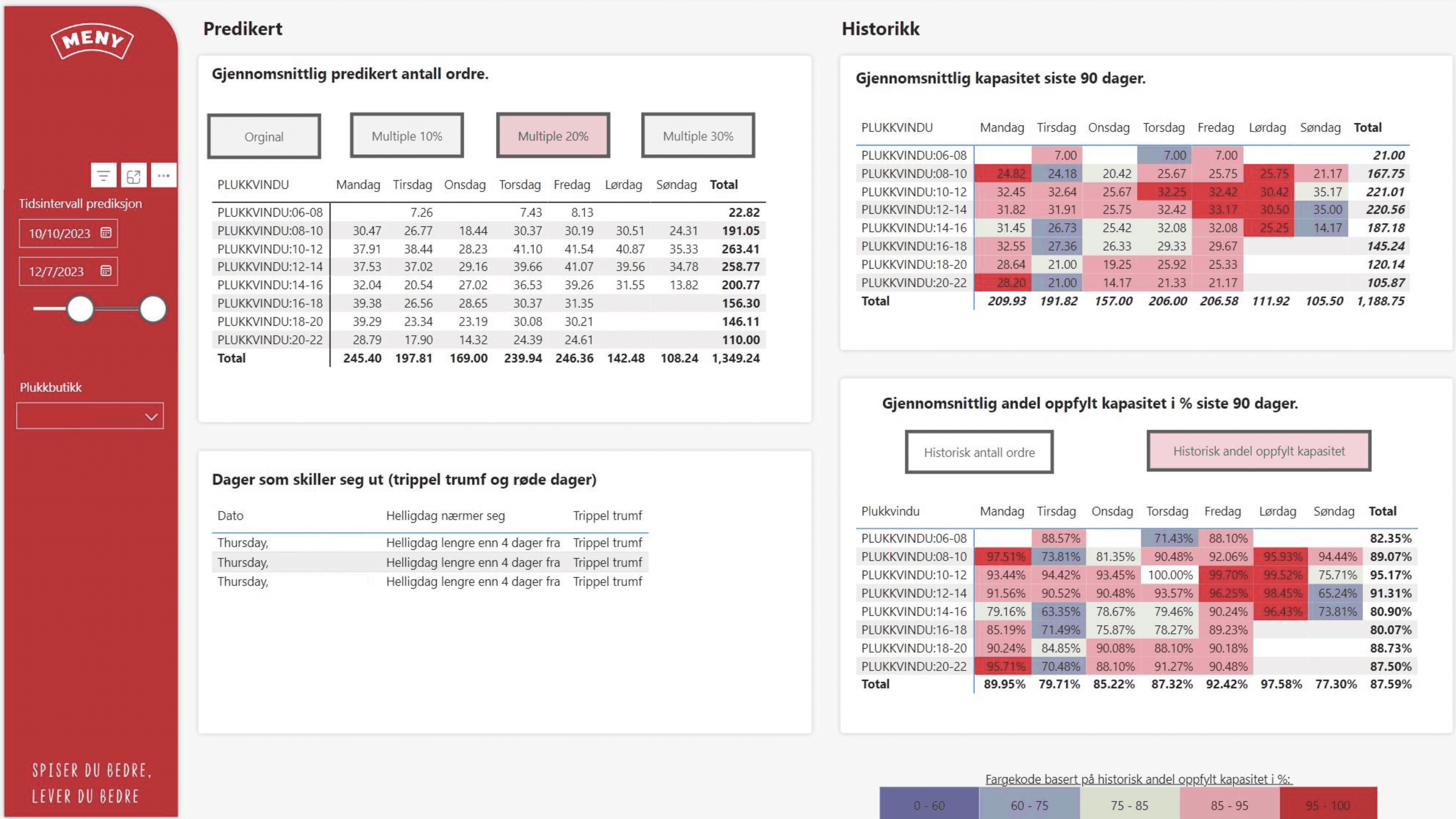The image size is (1456, 819).
Task: Open focus mode icon on slicer
Action: 133,176
